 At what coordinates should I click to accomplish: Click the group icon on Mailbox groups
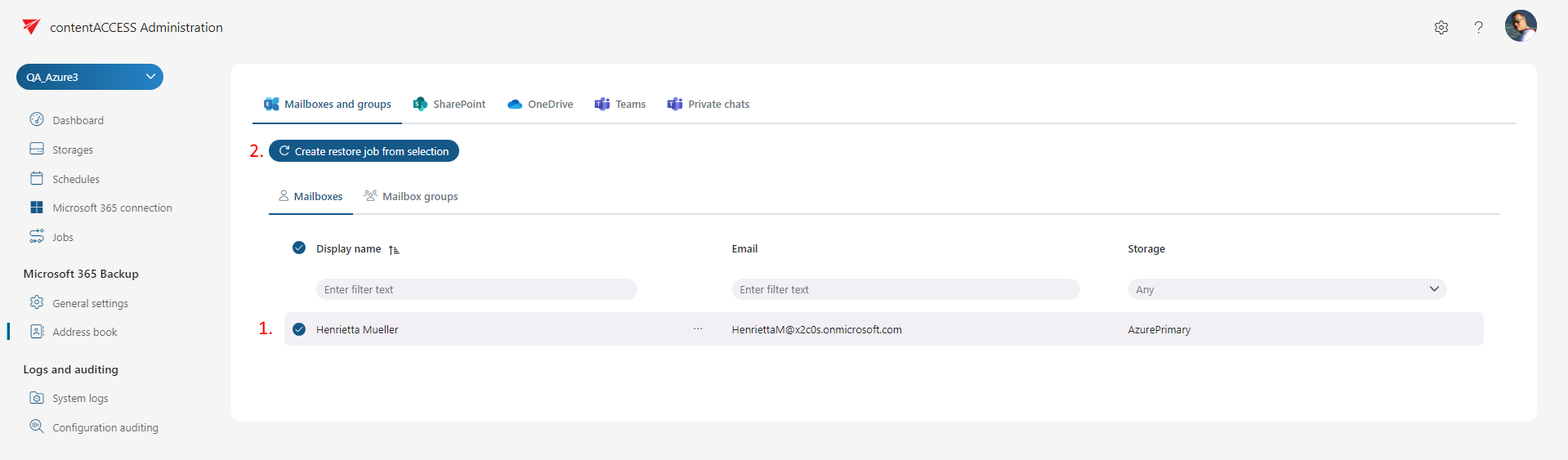coord(370,196)
